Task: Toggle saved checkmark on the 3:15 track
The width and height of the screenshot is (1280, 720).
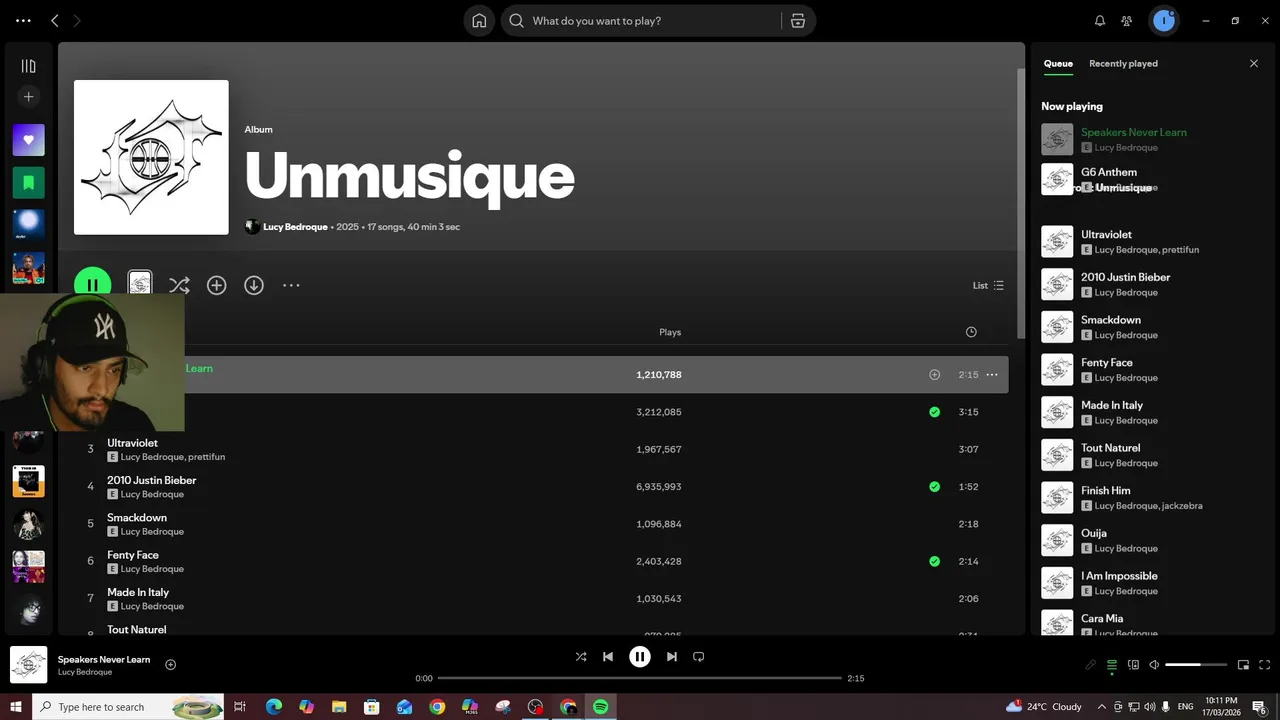Action: click(934, 412)
